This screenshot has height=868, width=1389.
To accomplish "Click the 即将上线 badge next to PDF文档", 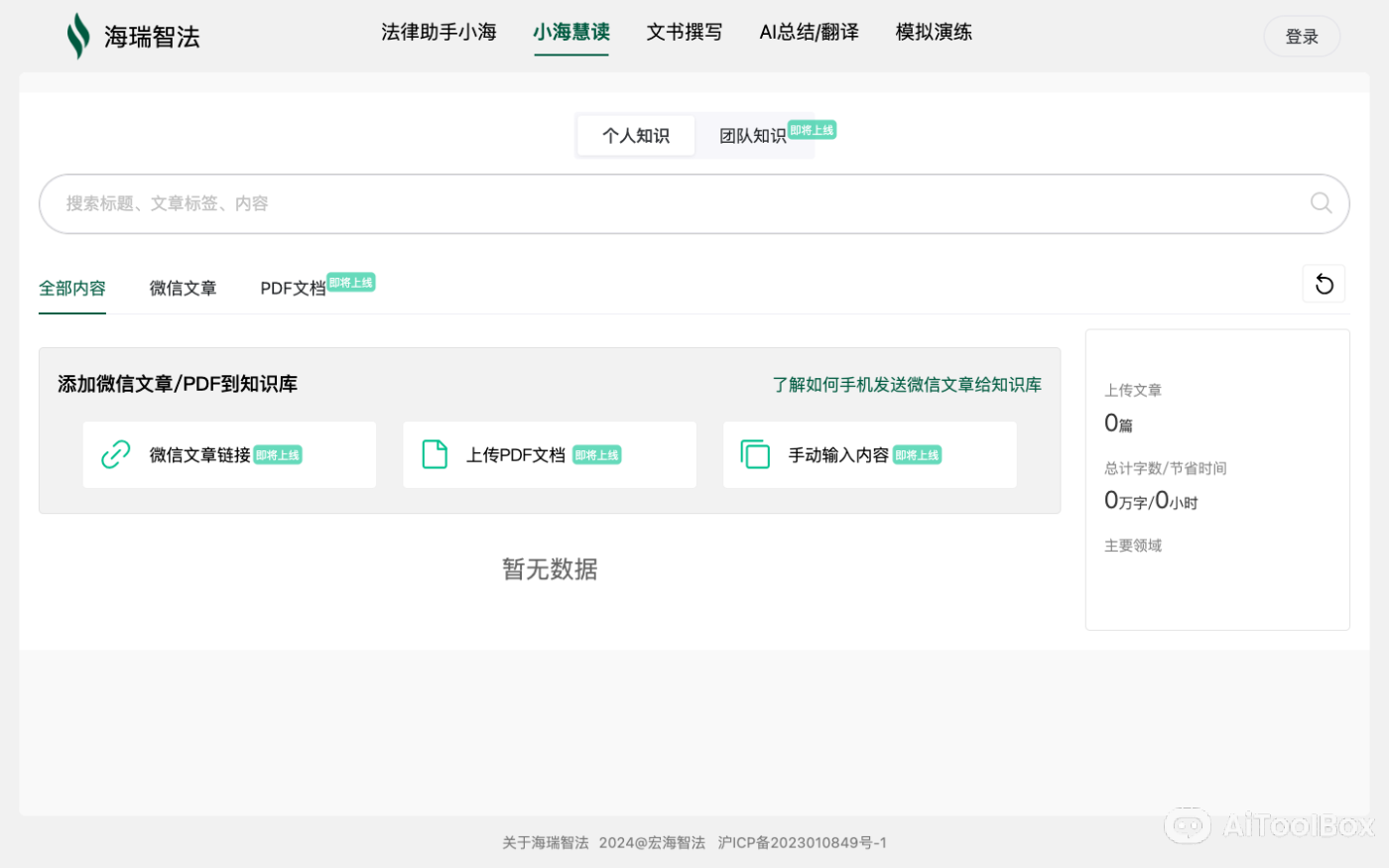I will (349, 282).
